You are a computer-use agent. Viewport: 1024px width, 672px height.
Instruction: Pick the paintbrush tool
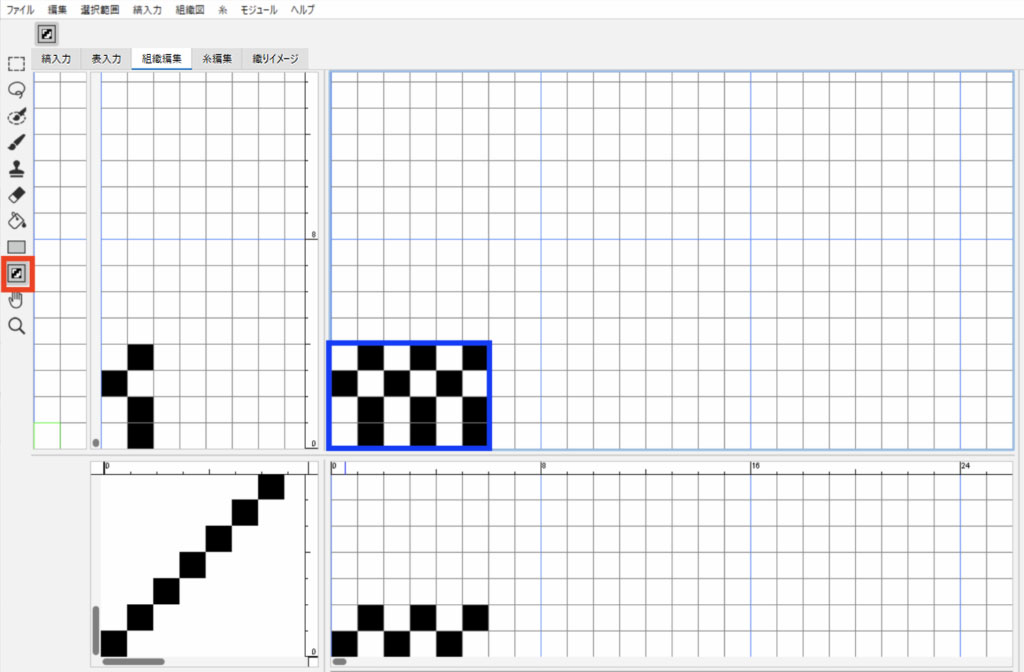pos(16,142)
